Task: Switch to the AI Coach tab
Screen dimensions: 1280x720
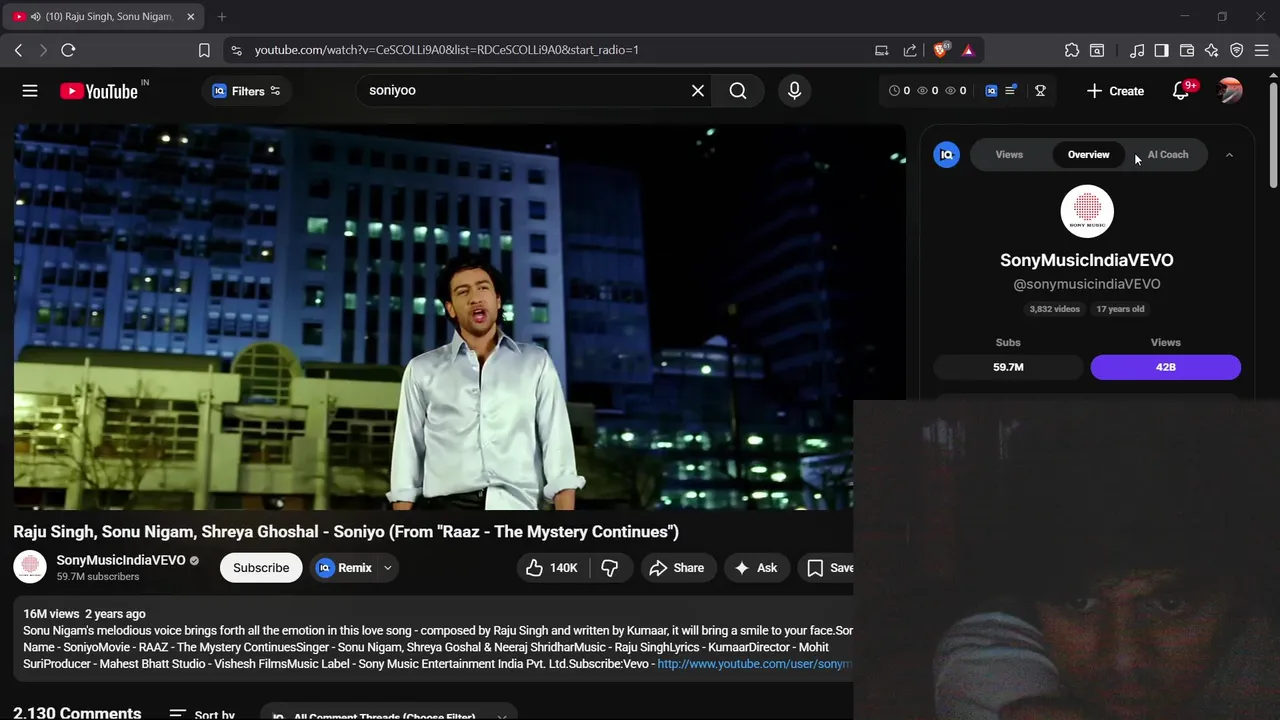Action: pos(1168,155)
